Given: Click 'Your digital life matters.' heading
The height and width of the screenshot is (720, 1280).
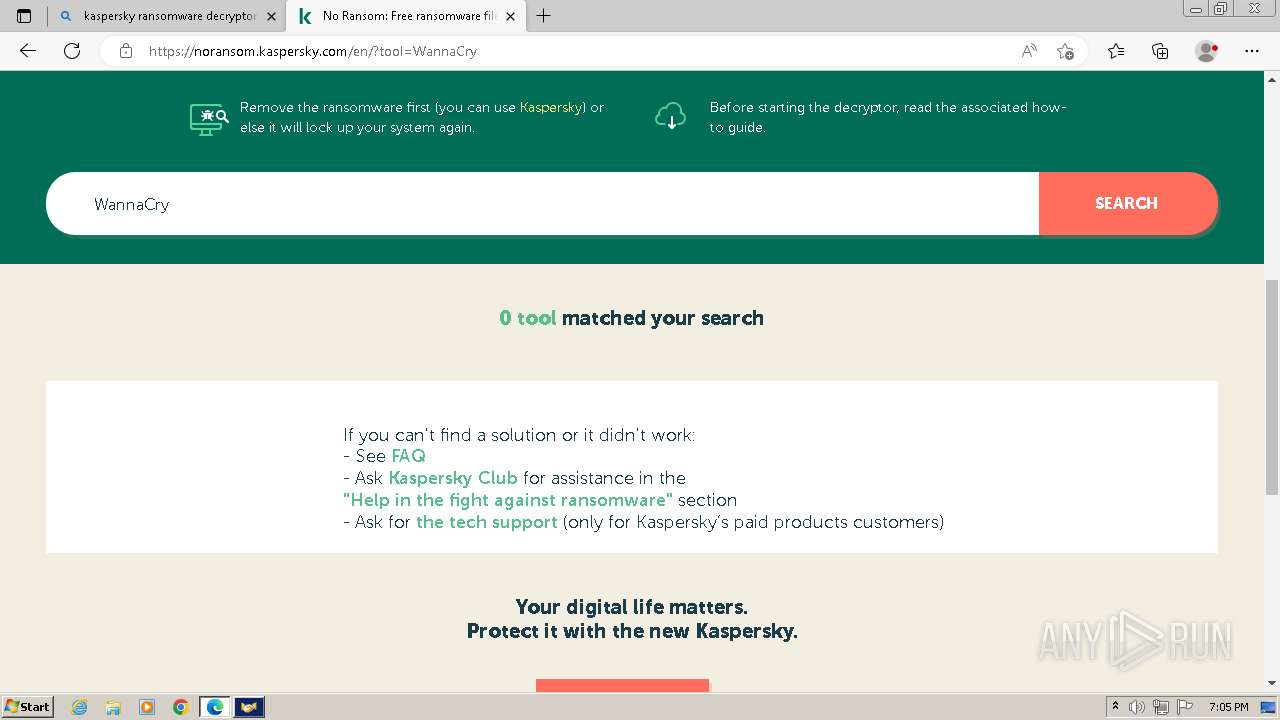Looking at the screenshot, I should point(631,607).
